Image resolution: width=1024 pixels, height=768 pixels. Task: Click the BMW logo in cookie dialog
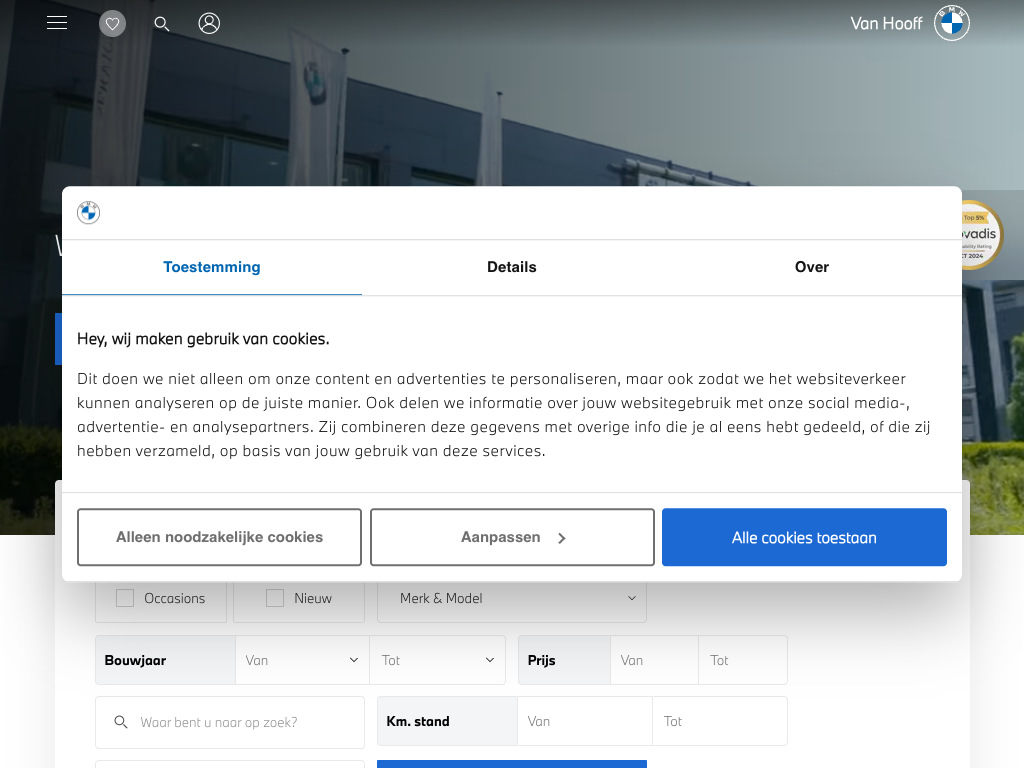(89, 212)
